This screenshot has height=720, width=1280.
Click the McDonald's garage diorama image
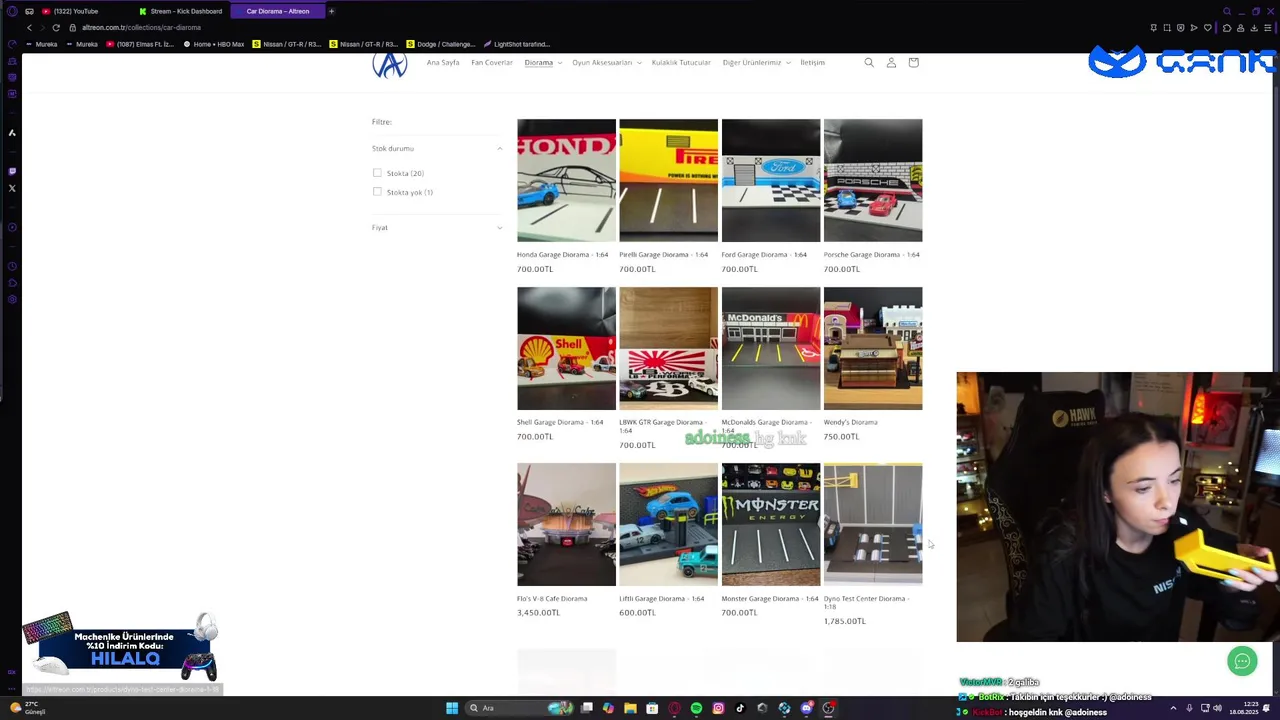pos(771,348)
